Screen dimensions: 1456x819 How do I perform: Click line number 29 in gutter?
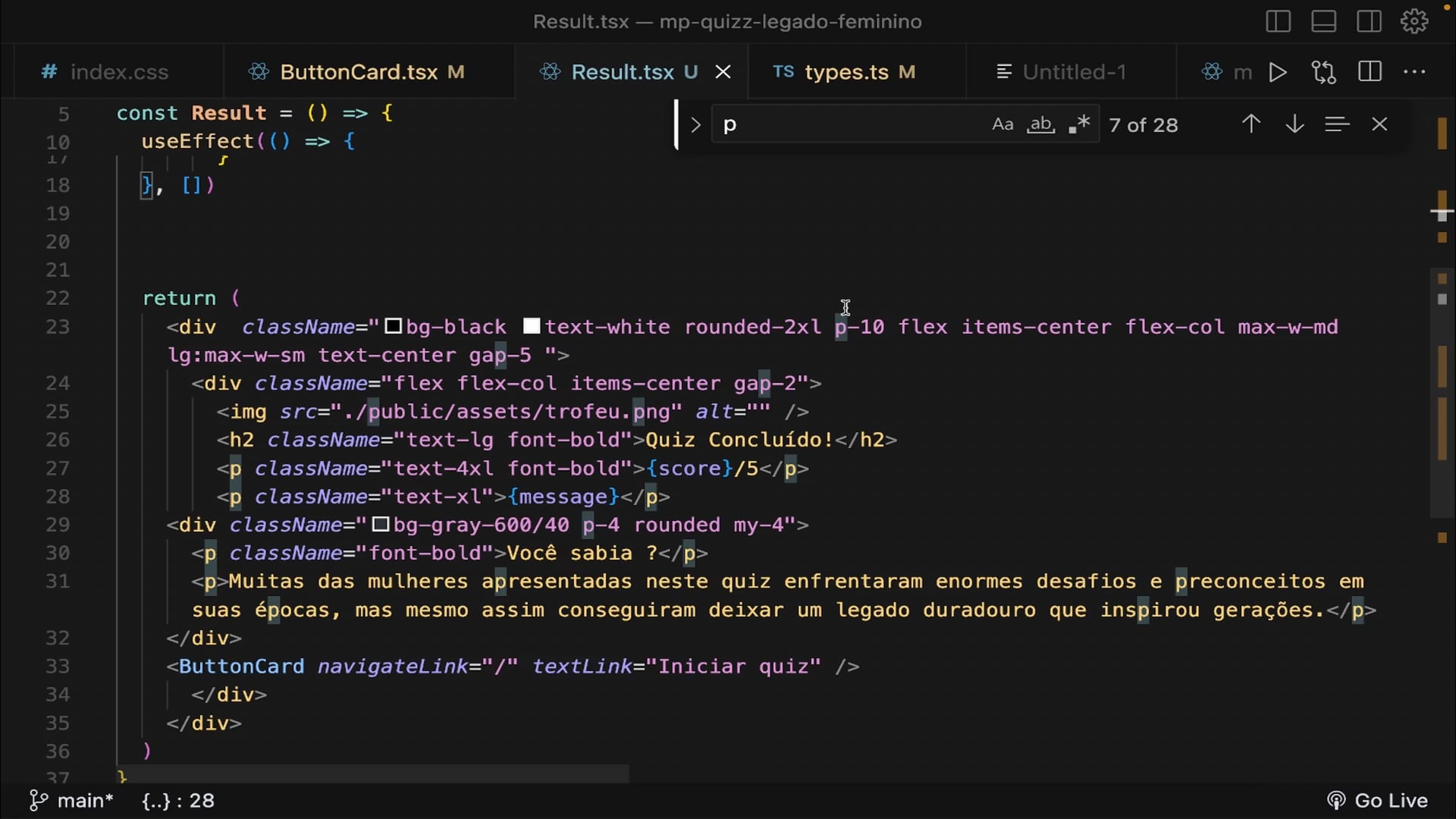click(x=58, y=525)
